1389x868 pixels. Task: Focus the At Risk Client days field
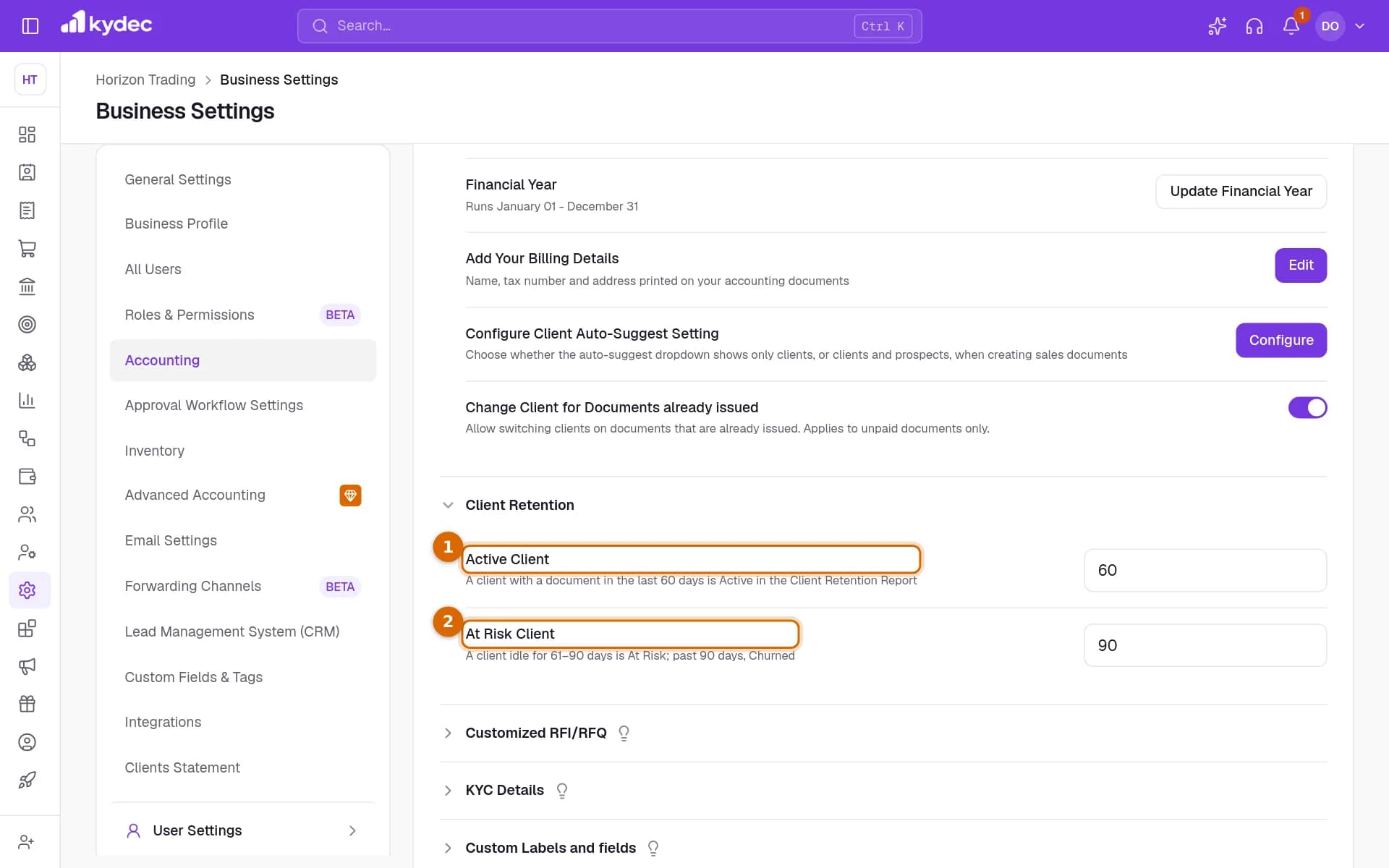click(x=1205, y=646)
